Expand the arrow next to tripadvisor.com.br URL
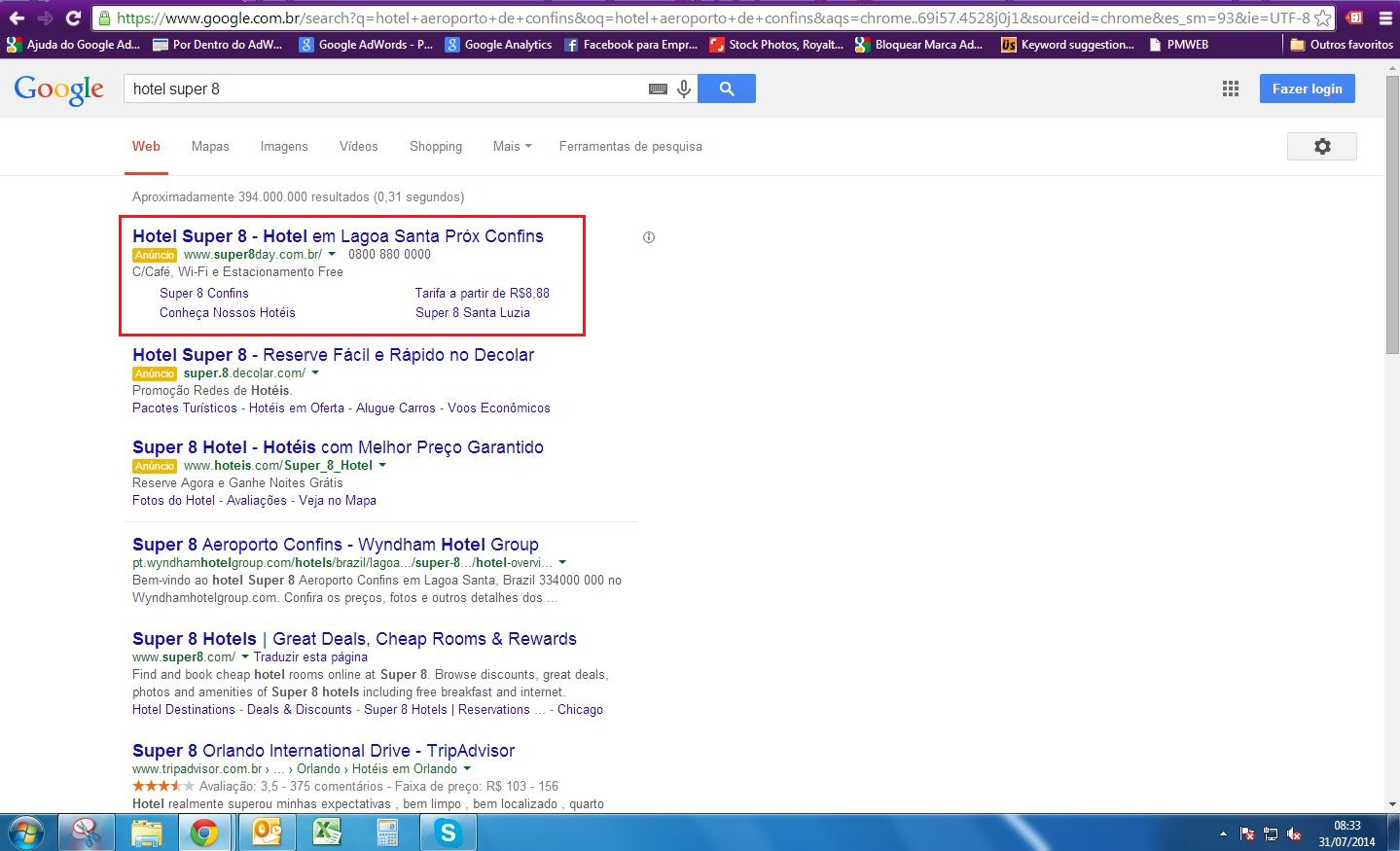This screenshot has width=1400, height=851. (x=467, y=769)
